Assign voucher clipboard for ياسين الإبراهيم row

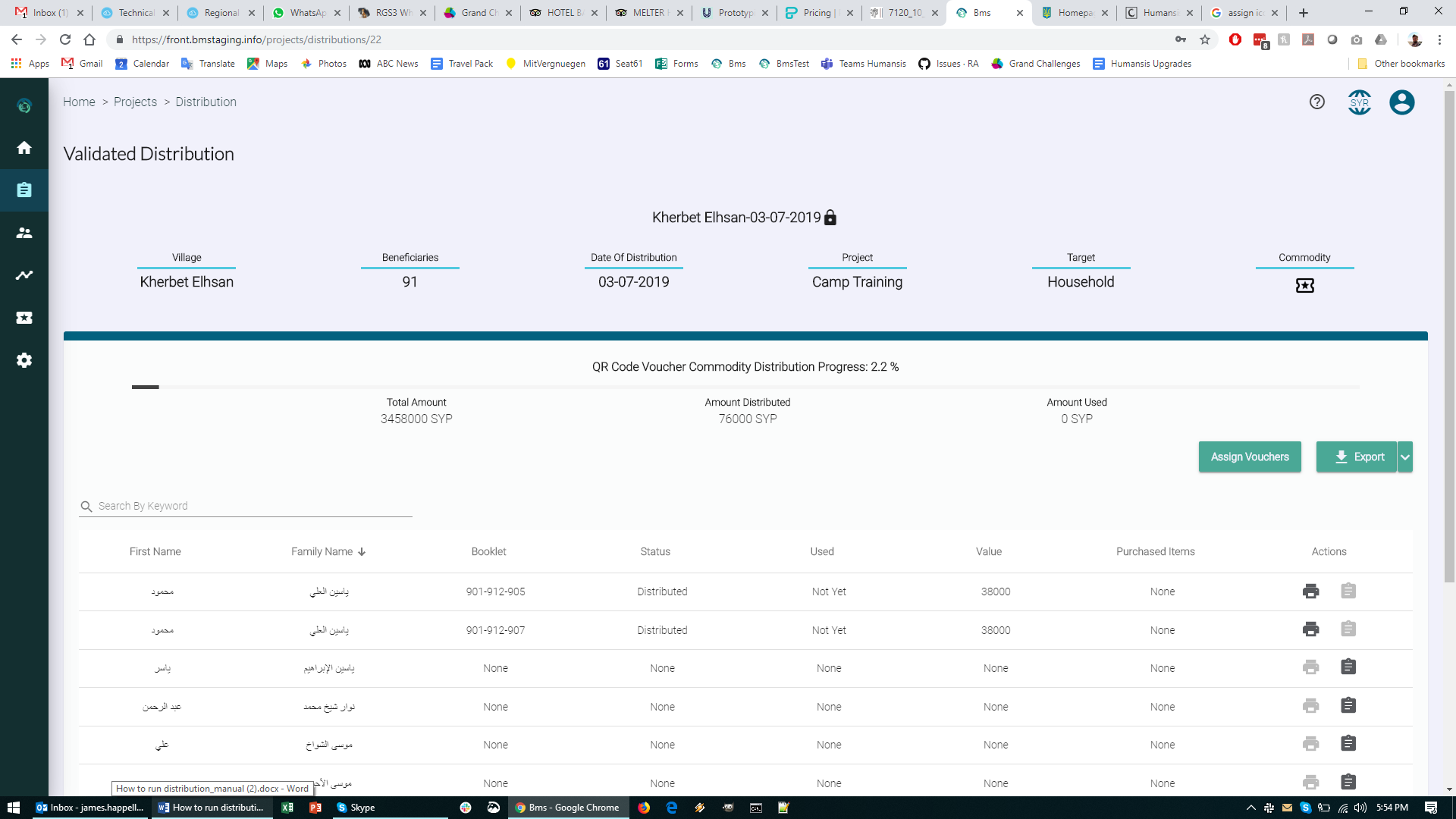(x=1348, y=667)
